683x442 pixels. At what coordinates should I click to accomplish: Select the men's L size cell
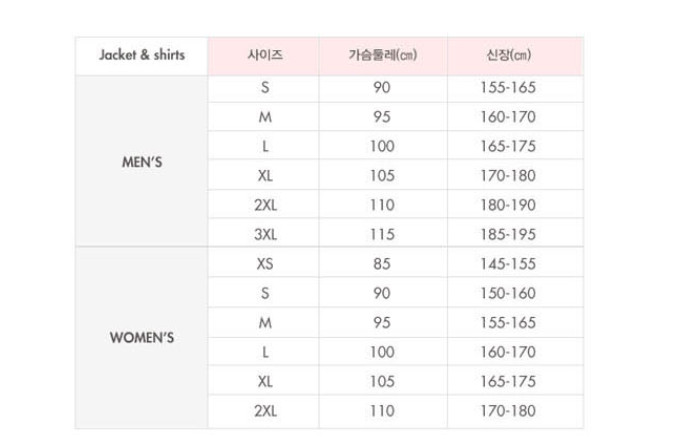click(x=264, y=146)
